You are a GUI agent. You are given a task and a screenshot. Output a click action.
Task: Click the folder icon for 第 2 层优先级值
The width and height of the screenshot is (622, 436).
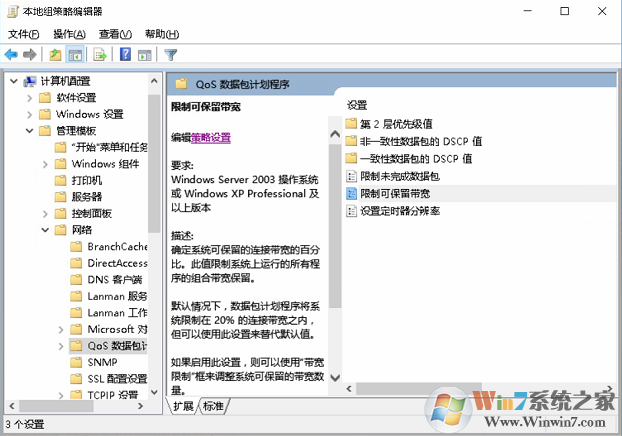(351, 123)
